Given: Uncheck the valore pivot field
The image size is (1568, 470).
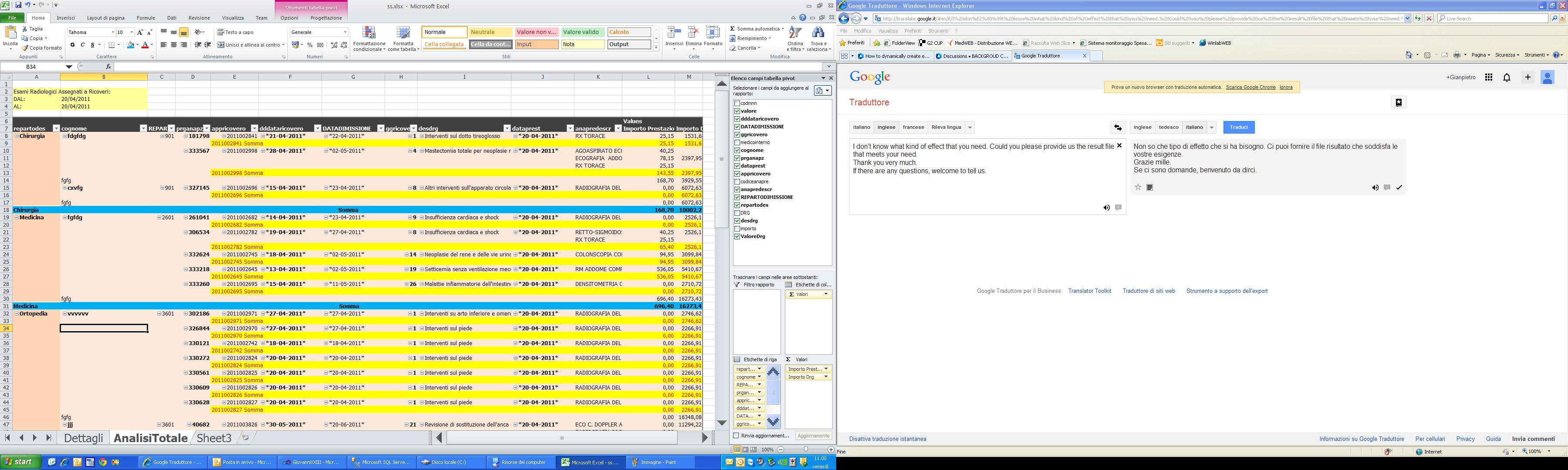Looking at the screenshot, I should click(737, 111).
